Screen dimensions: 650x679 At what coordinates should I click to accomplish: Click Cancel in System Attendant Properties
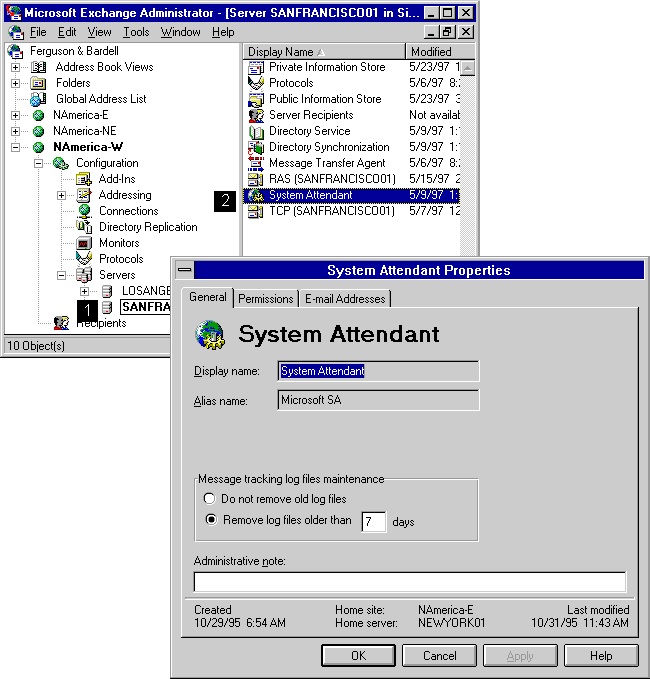tap(439, 656)
